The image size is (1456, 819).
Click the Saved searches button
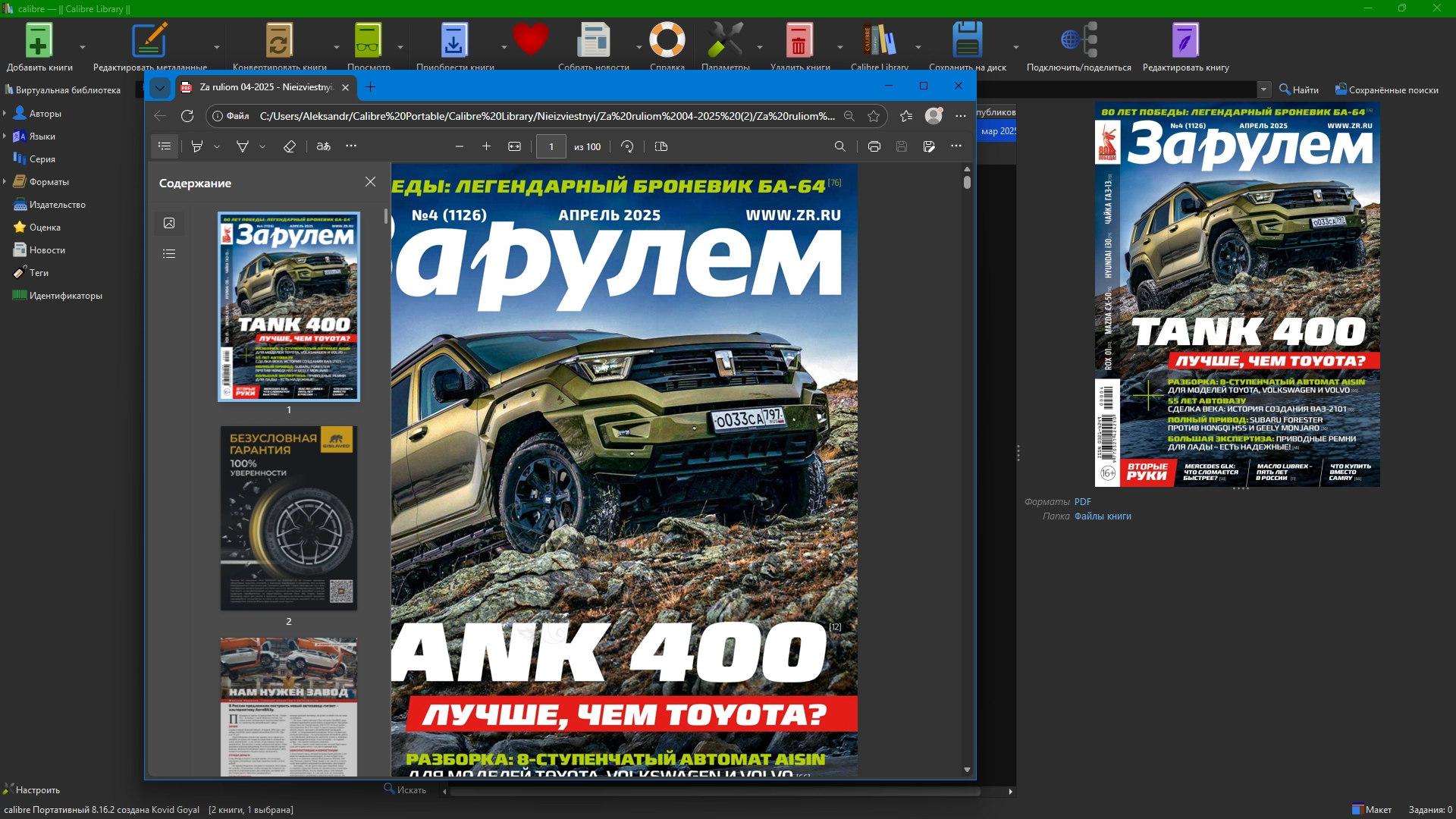(1386, 89)
